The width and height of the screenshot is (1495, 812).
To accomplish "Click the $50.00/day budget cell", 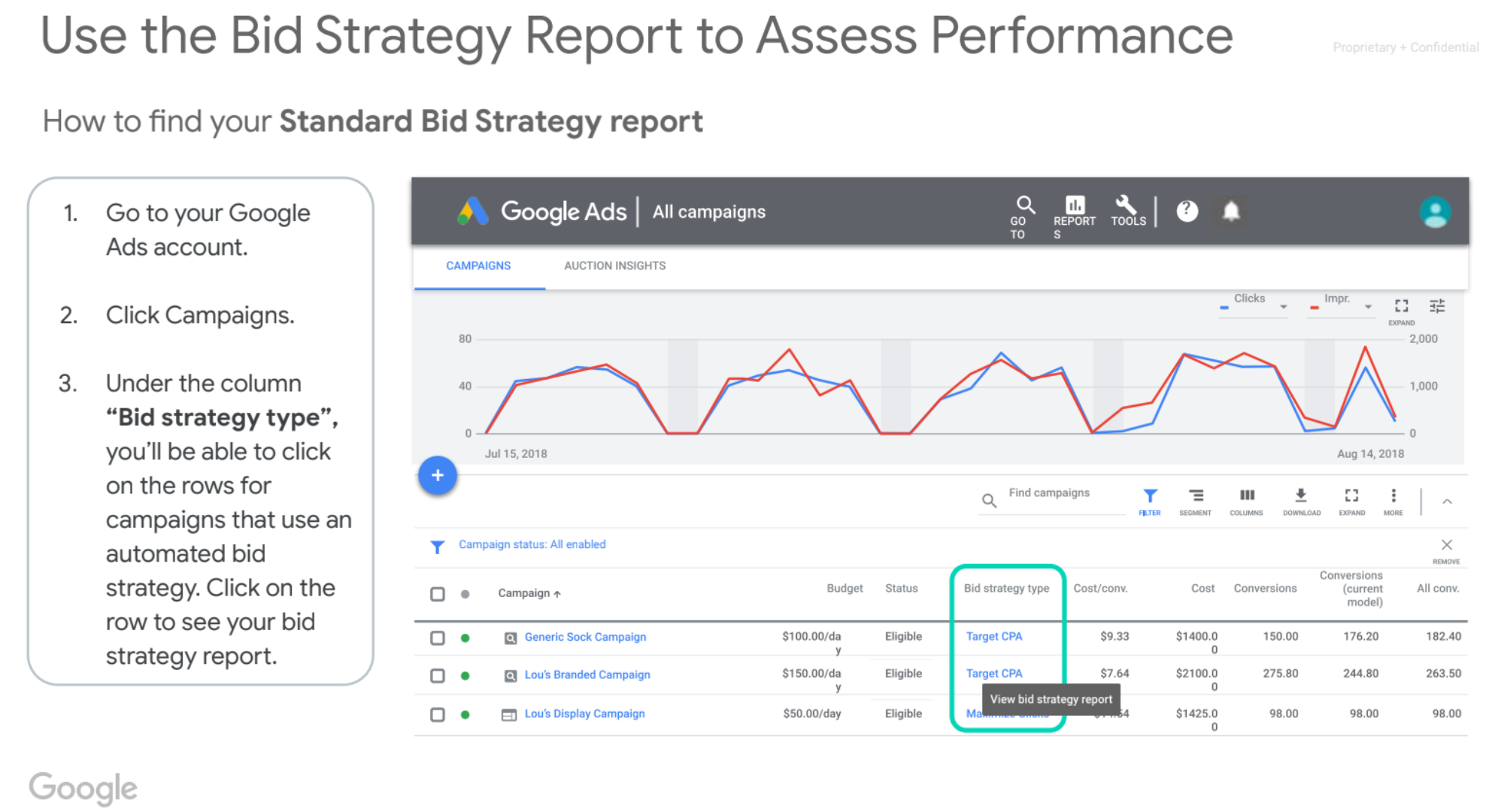I will pyautogui.click(x=811, y=714).
